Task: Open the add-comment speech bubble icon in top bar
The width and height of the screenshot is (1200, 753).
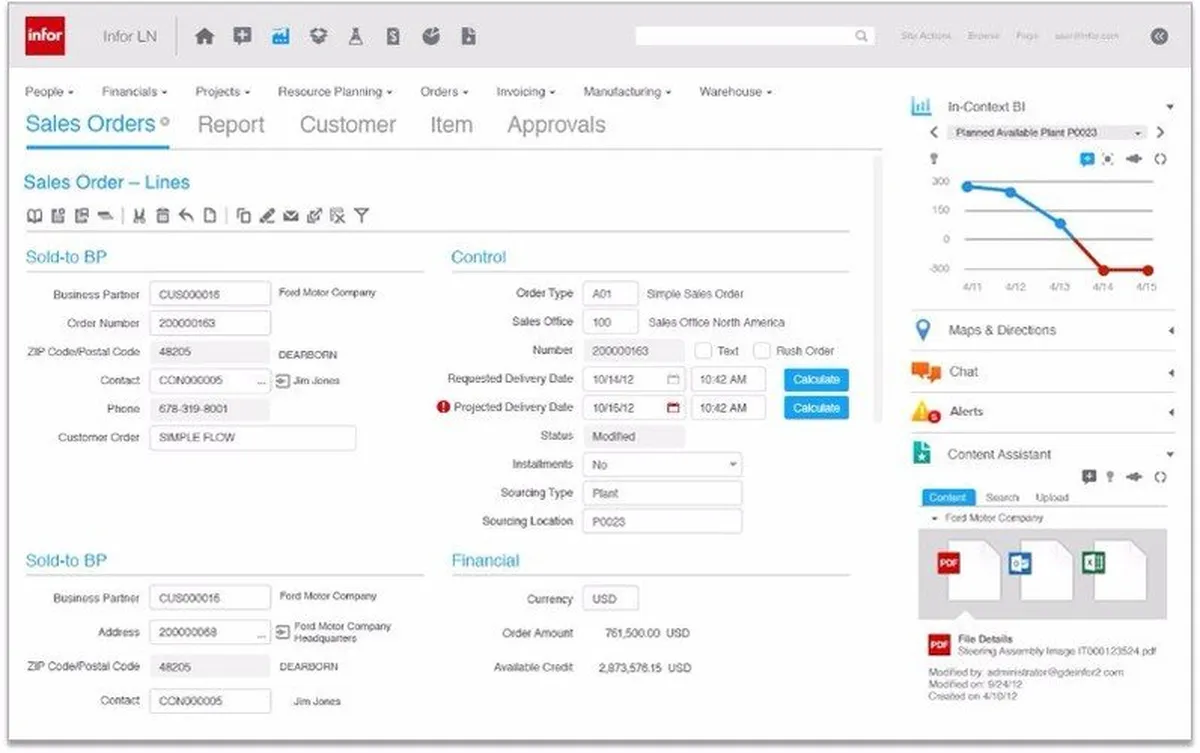Action: [242, 36]
